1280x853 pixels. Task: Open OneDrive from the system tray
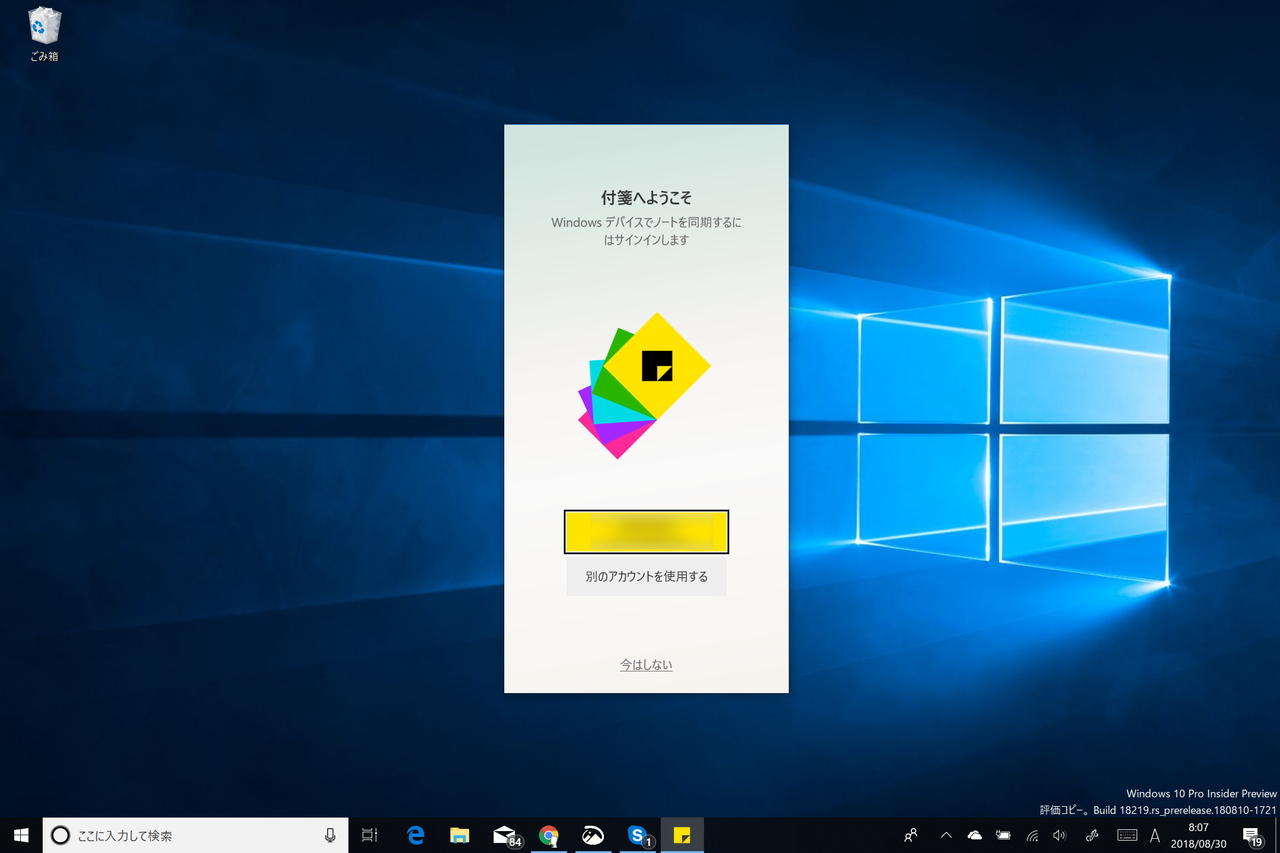tap(973, 835)
